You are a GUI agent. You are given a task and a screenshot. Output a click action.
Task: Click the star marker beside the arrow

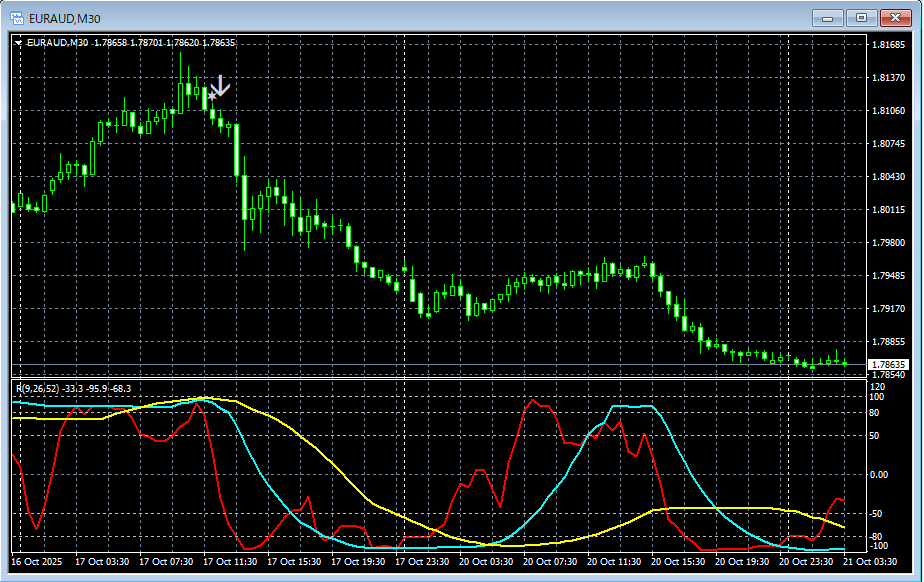click(x=211, y=96)
